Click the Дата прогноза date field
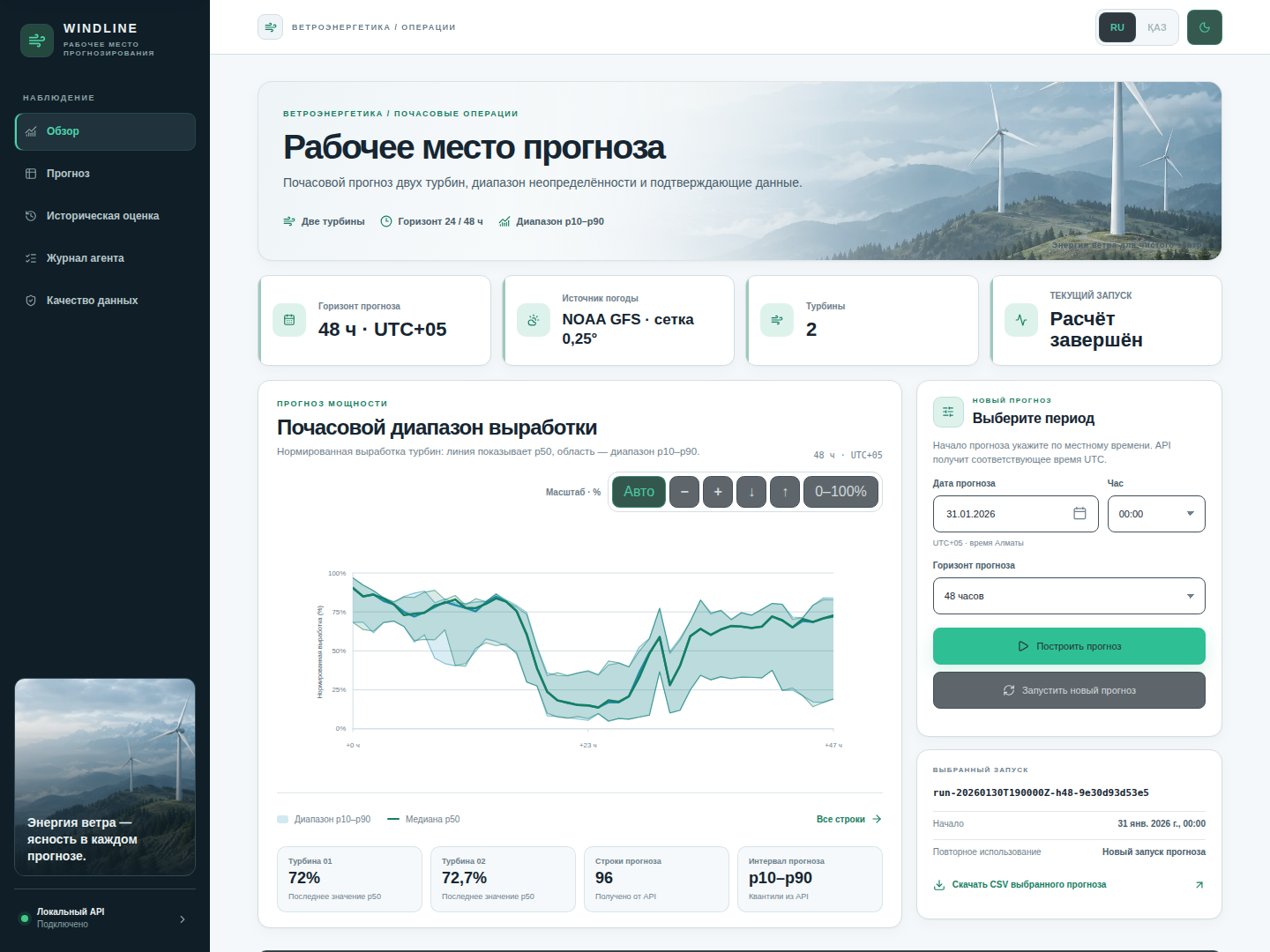Viewport: 1270px width, 952px height. [x=1015, y=514]
